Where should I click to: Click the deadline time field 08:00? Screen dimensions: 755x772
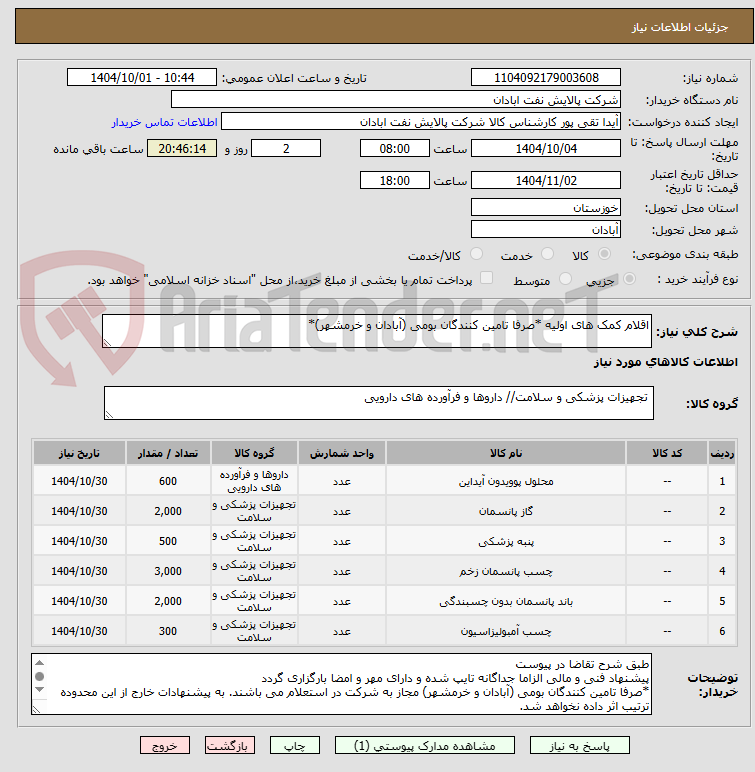(394, 148)
